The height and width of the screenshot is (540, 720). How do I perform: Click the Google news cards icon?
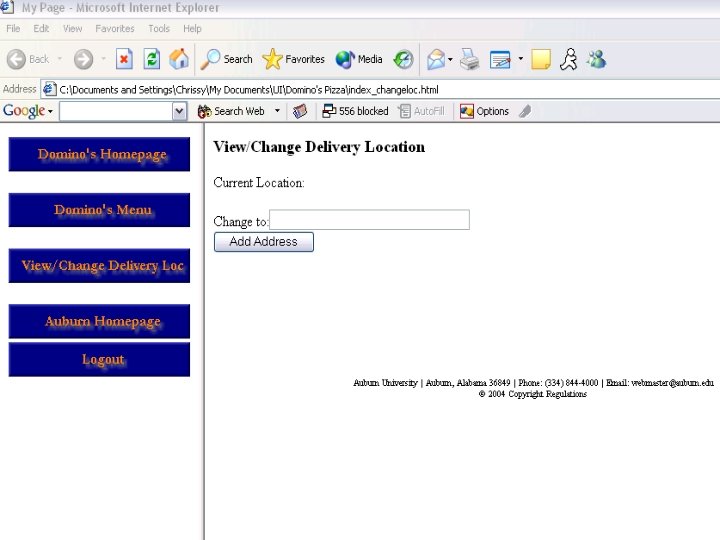pos(300,111)
